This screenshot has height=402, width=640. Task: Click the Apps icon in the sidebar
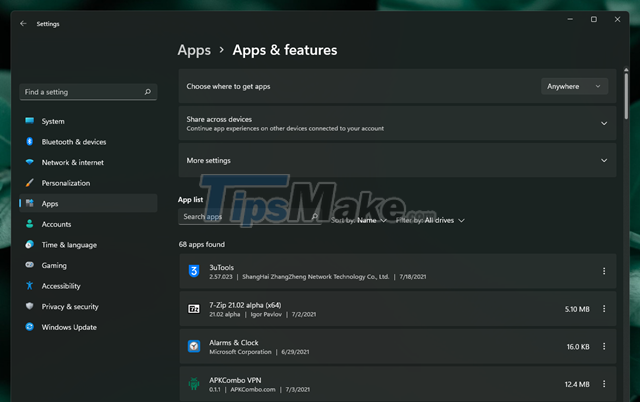(29, 203)
